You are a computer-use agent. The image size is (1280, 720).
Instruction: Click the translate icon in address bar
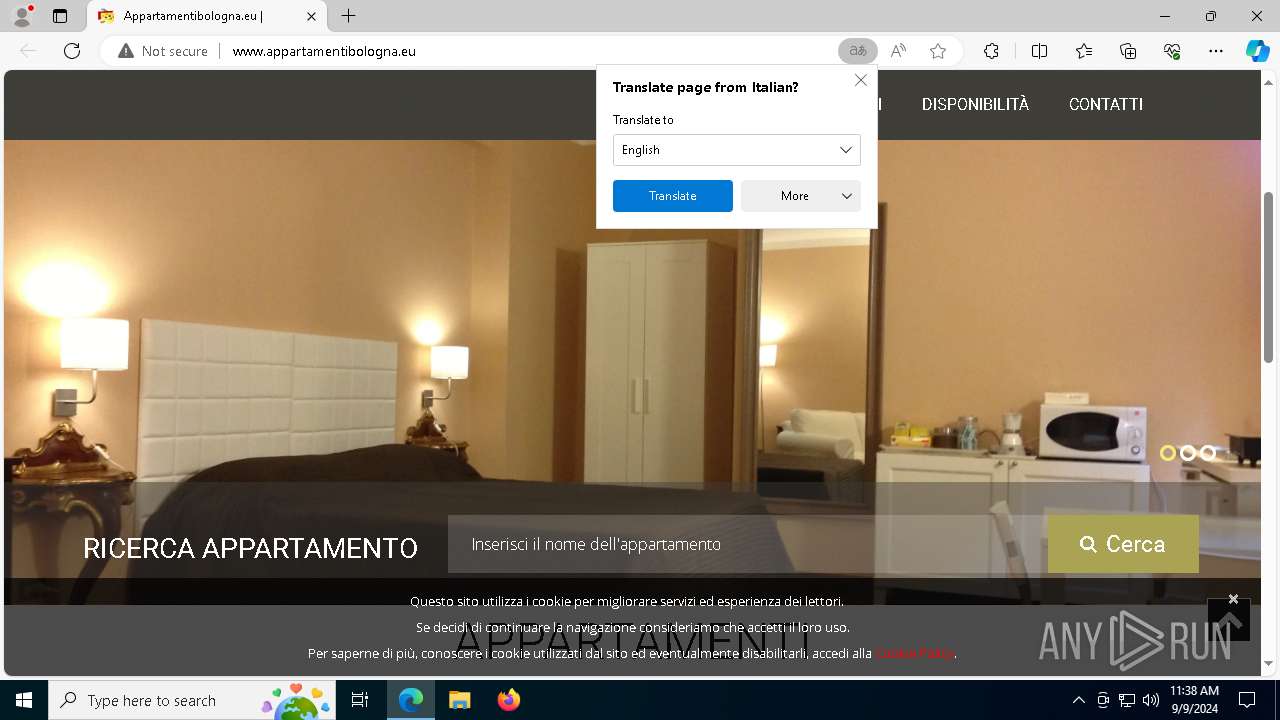(x=858, y=51)
